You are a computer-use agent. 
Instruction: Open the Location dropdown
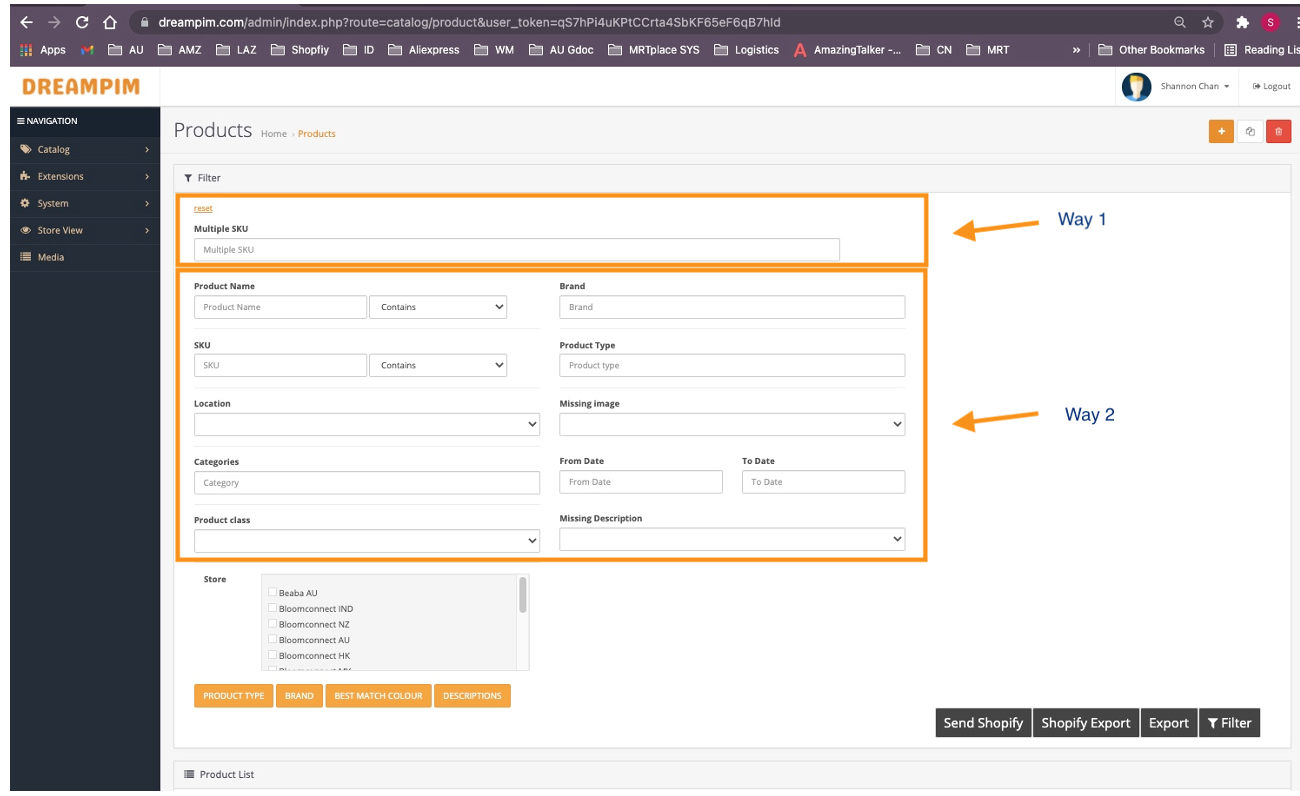pyautogui.click(x=367, y=424)
